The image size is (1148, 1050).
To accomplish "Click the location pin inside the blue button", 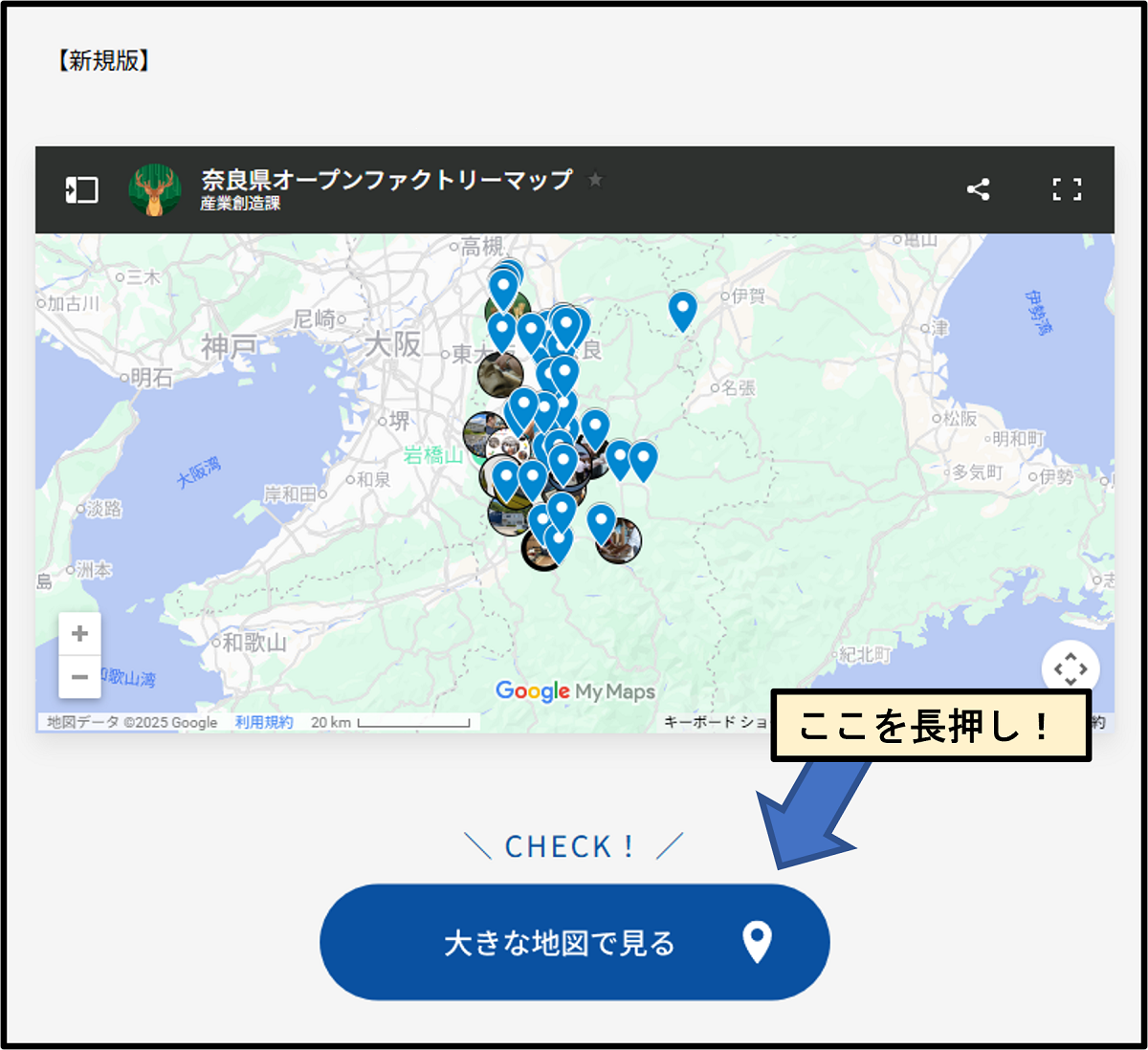I will (757, 942).
